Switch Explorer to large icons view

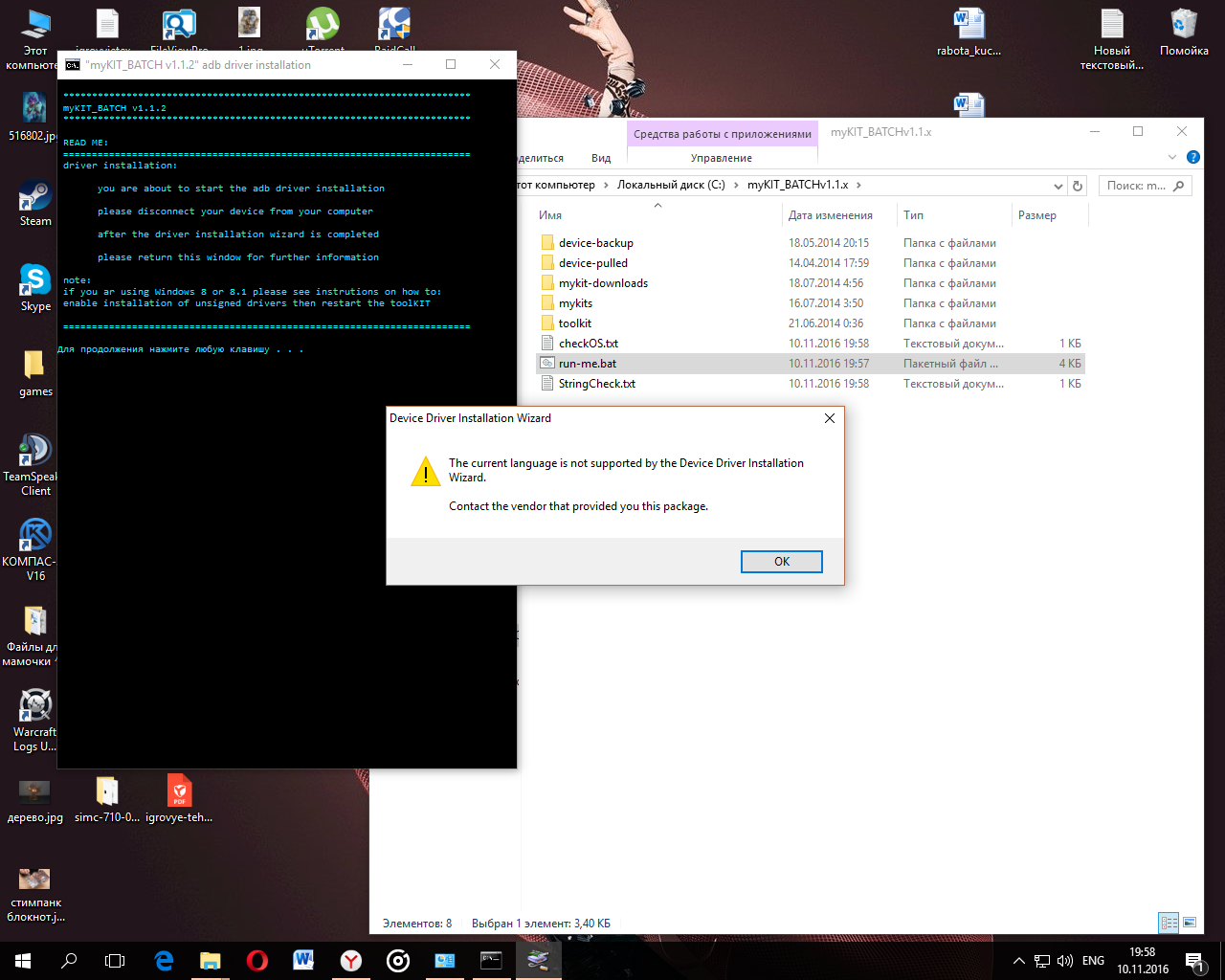[x=1190, y=923]
